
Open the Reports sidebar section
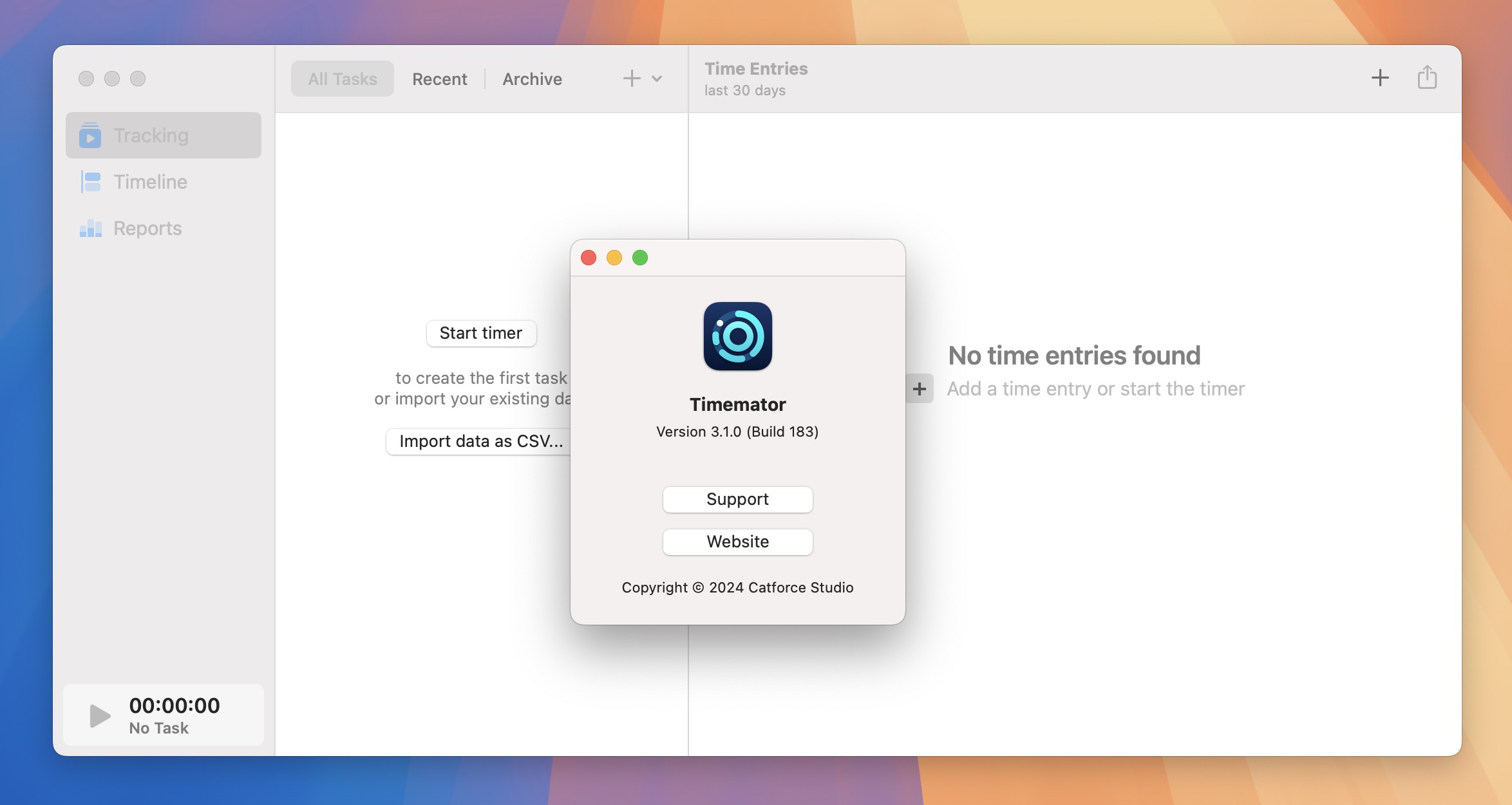click(164, 228)
